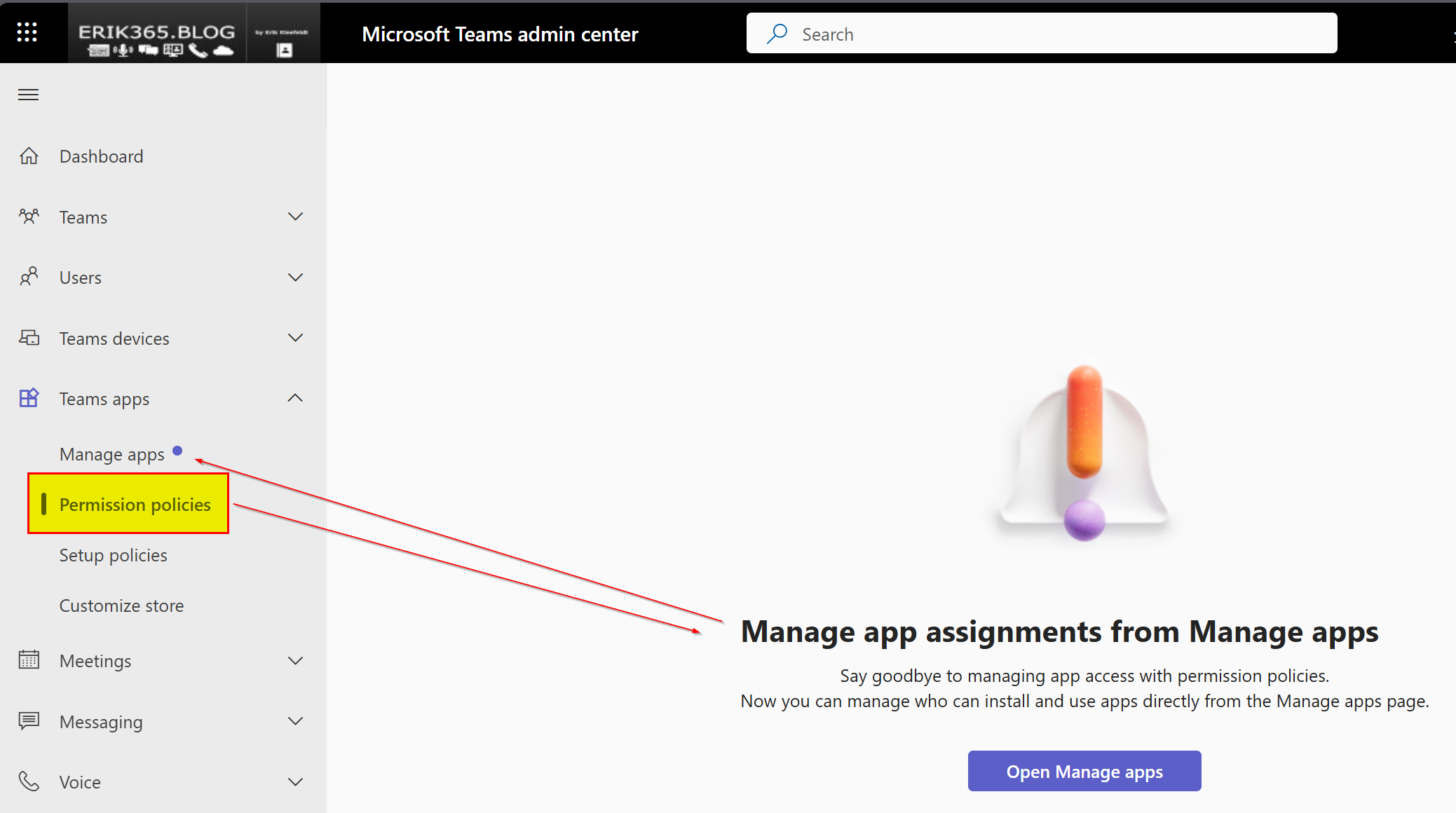Click the Dashboard home icon
Image resolution: width=1456 pixels, height=813 pixels.
click(x=29, y=156)
